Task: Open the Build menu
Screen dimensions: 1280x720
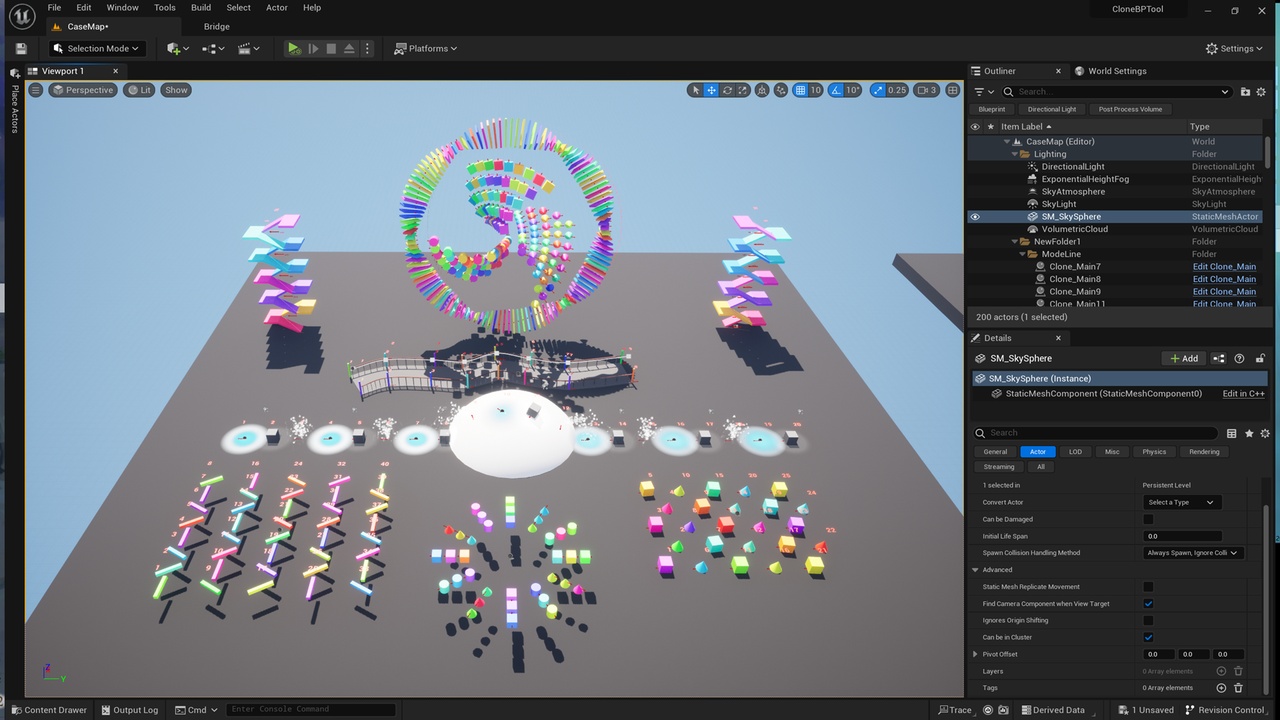Action: [201, 8]
